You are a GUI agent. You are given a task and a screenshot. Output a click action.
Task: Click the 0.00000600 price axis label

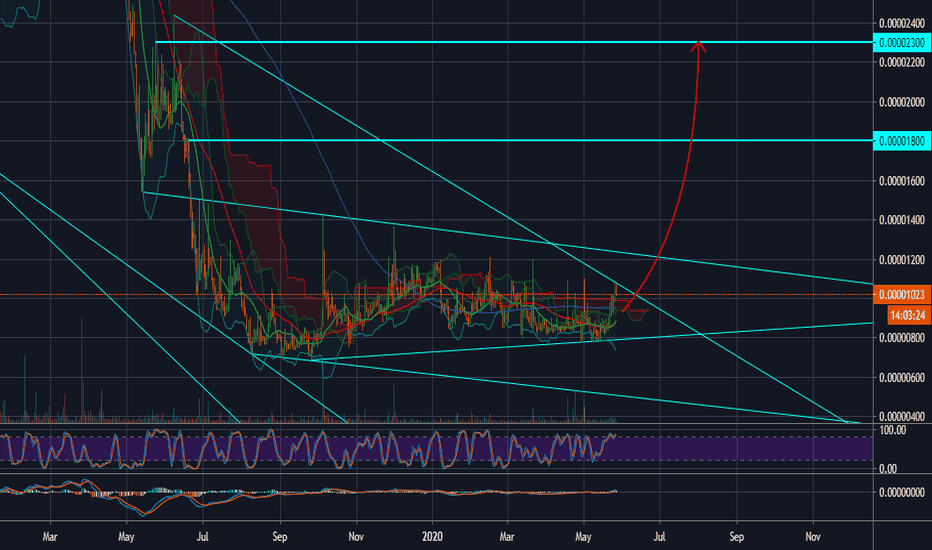pos(902,378)
